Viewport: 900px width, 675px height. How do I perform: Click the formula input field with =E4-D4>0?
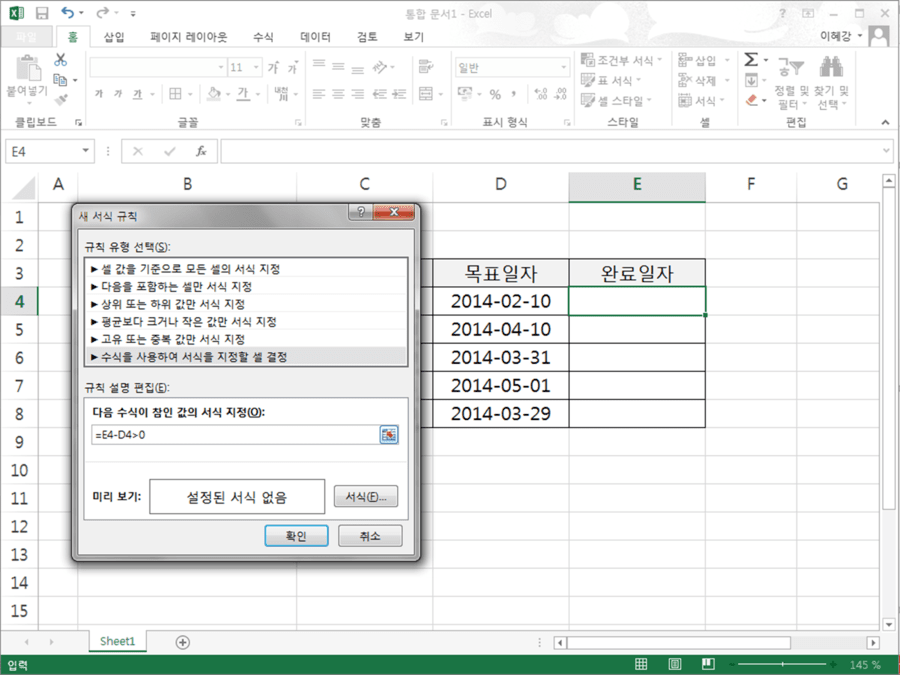[235, 435]
